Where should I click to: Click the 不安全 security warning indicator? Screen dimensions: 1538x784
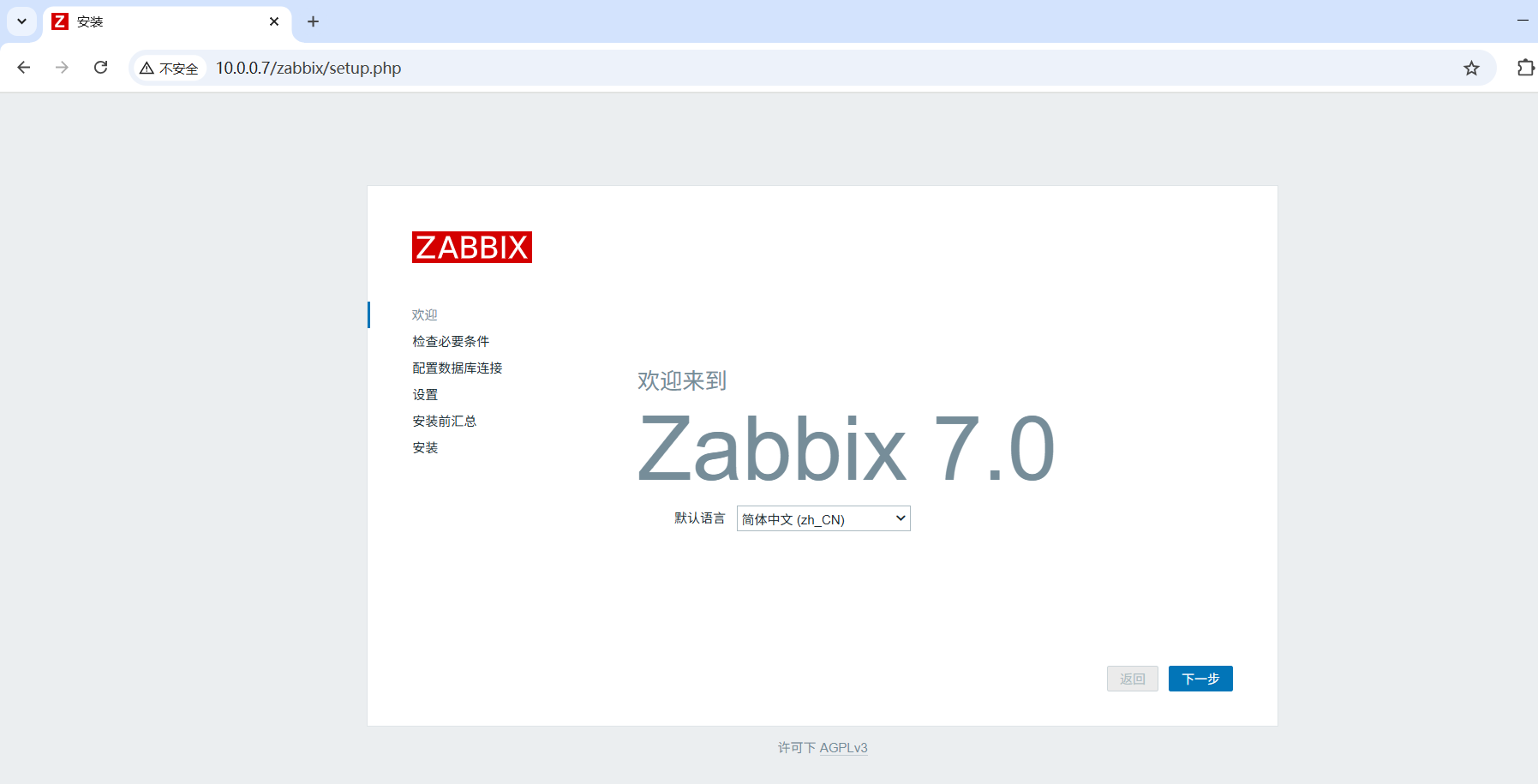[170, 68]
